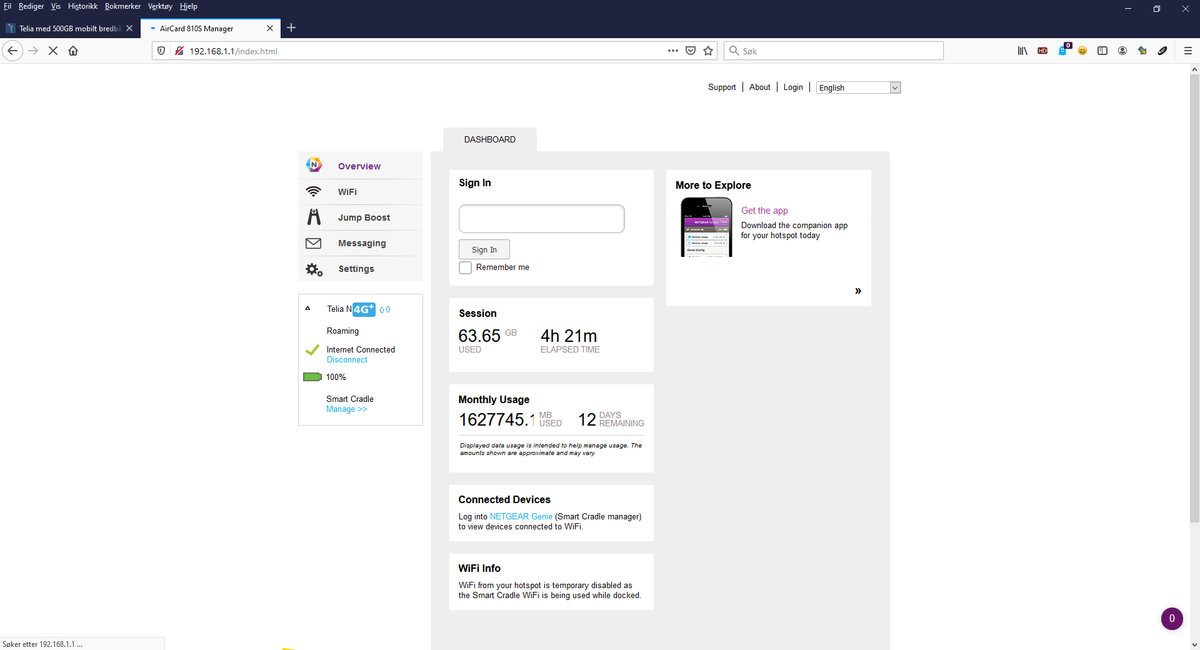Click the Jump Boost cable icon
Viewport: 1200px width, 650px height.
coord(313,217)
